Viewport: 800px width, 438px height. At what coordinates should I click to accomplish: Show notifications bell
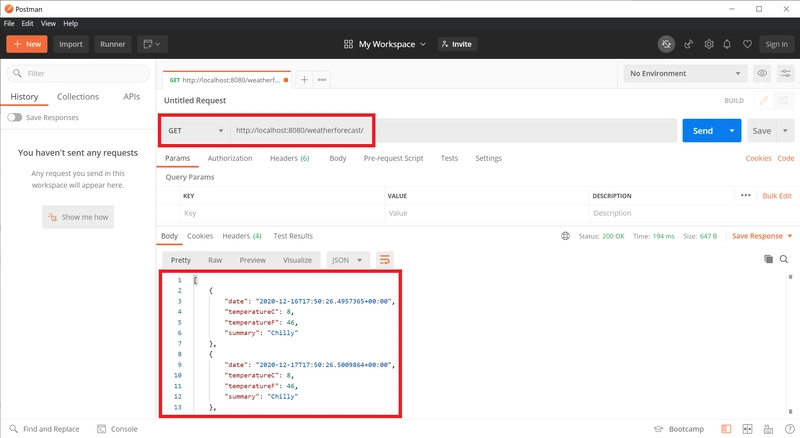click(727, 44)
